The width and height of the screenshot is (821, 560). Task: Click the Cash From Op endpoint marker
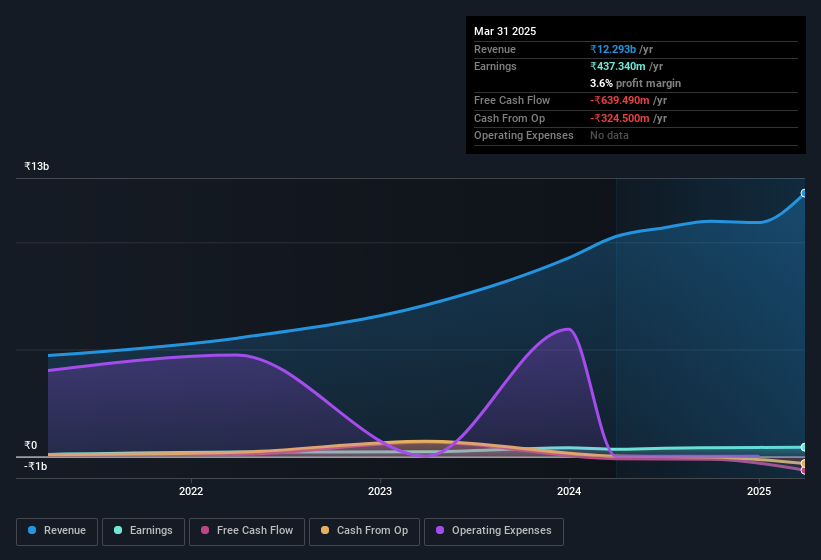coord(804,464)
